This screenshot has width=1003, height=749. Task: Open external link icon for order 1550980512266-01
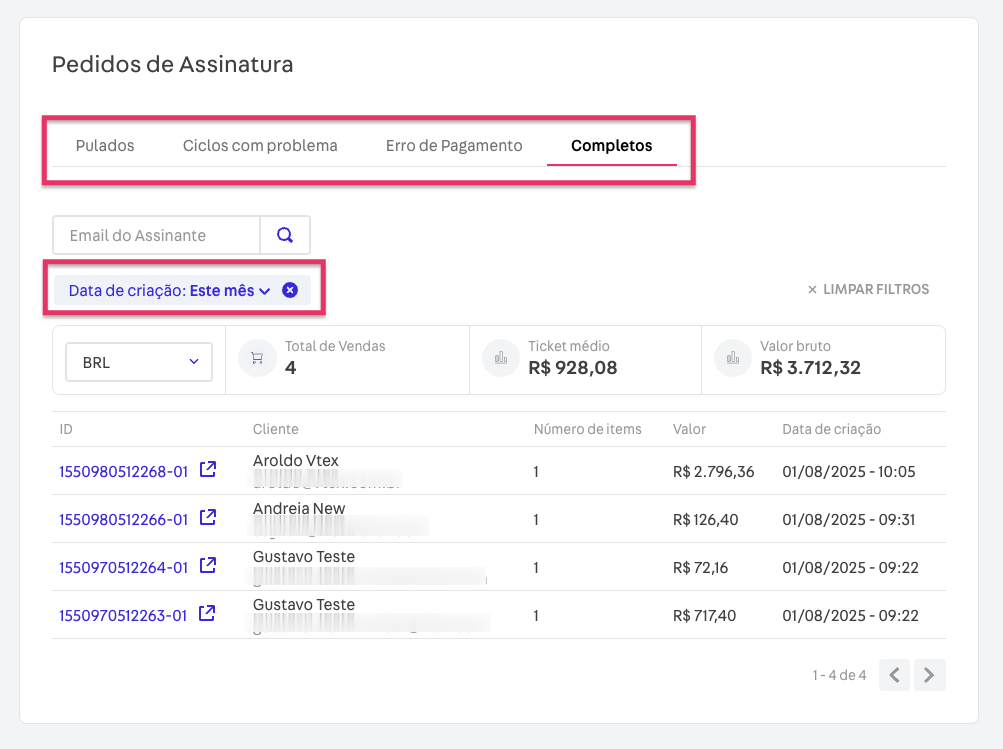click(208, 518)
